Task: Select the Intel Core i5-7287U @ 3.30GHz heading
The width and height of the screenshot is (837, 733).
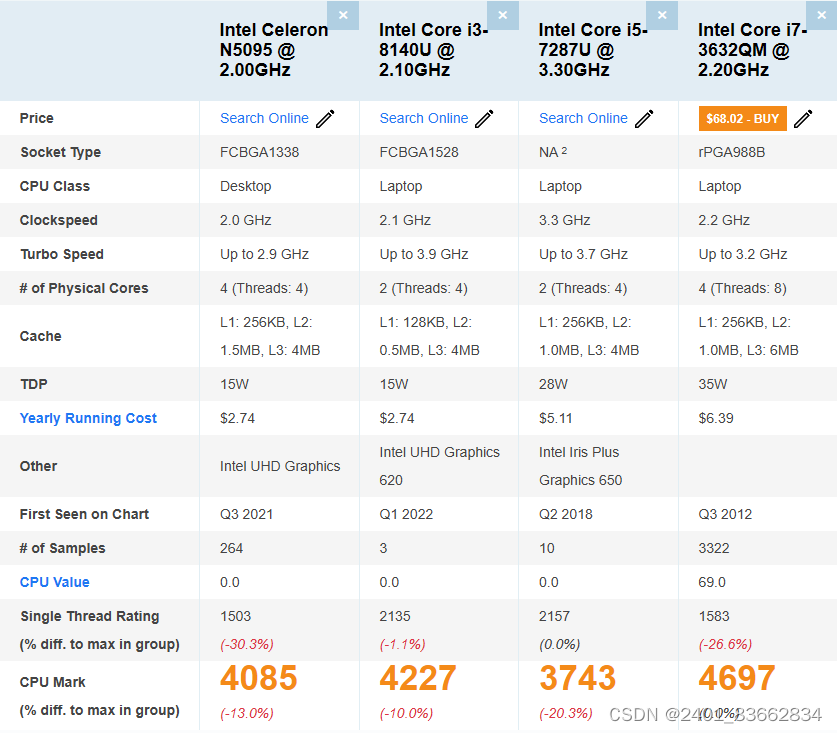Action: tap(593, 50)
